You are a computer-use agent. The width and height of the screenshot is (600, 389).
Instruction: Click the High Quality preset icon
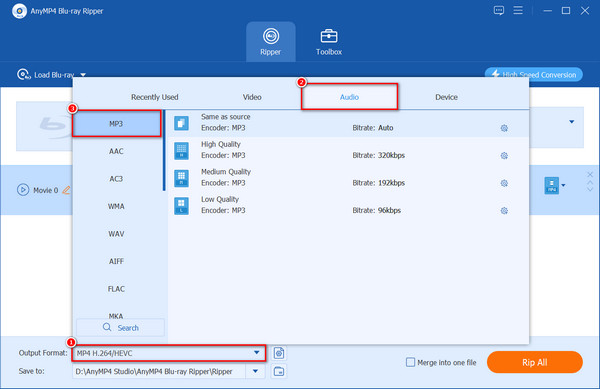[x=181, y=151]
